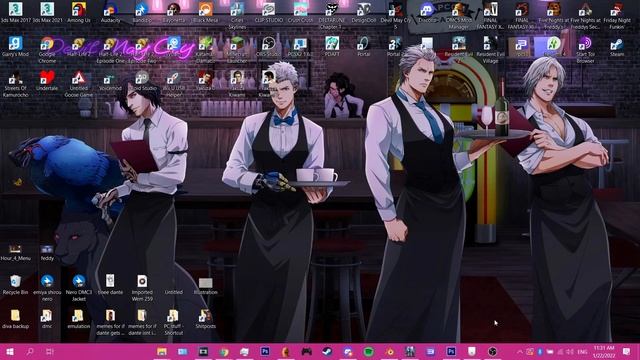Open the Cities Skylines shortcut

(237, 16)
